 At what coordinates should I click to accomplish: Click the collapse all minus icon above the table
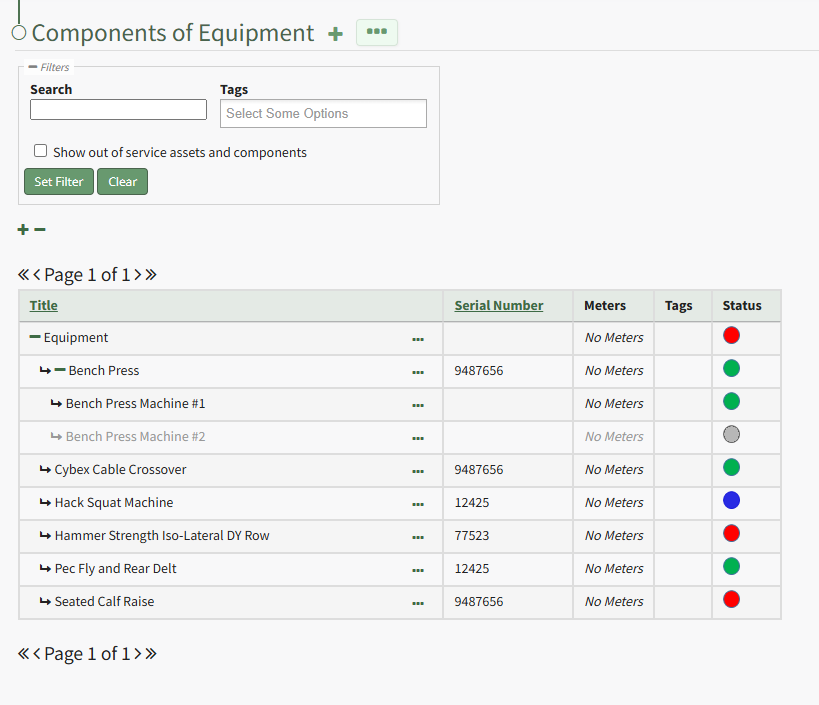40,230
